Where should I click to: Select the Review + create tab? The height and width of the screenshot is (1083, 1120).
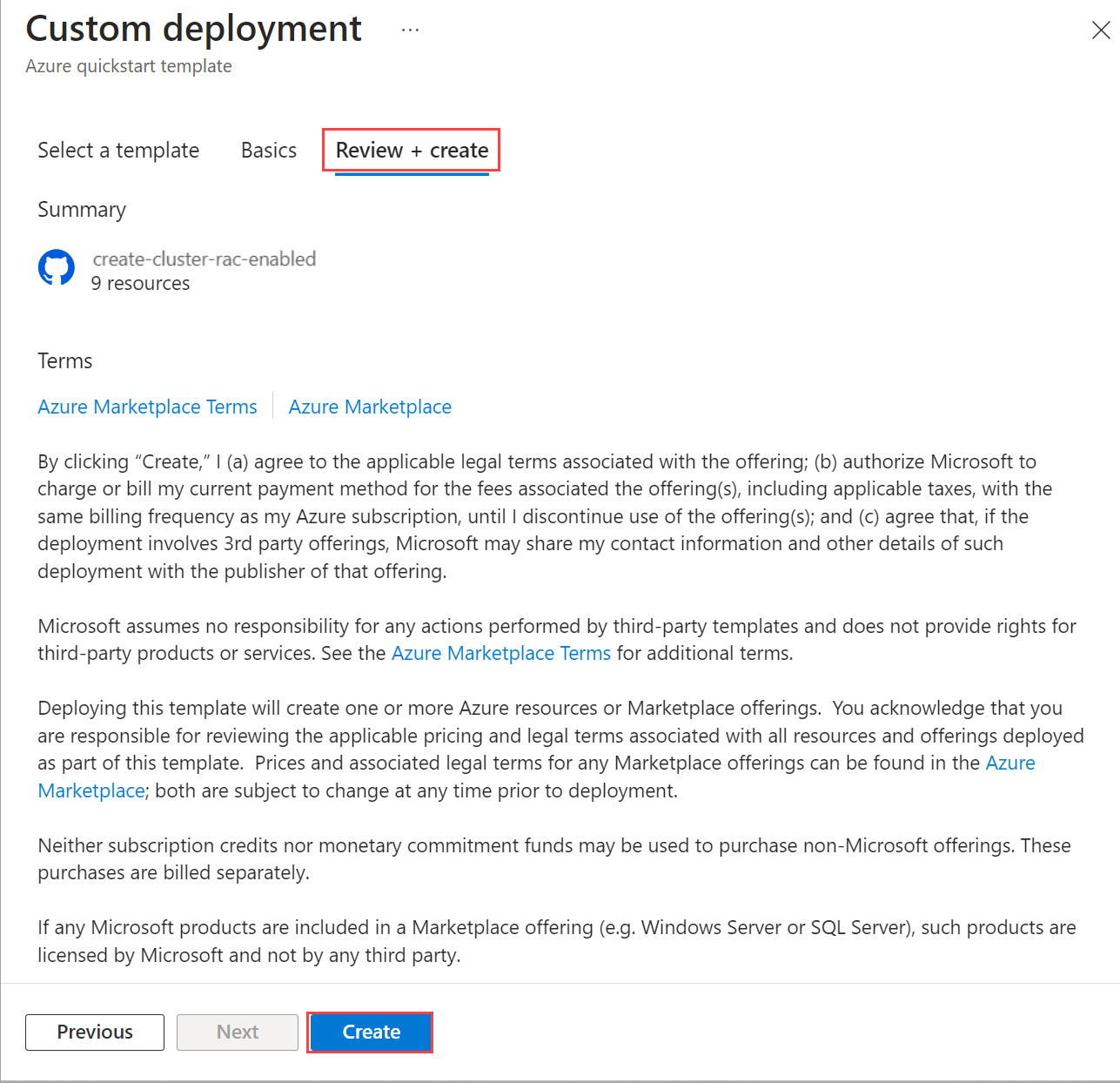[412, 151]
